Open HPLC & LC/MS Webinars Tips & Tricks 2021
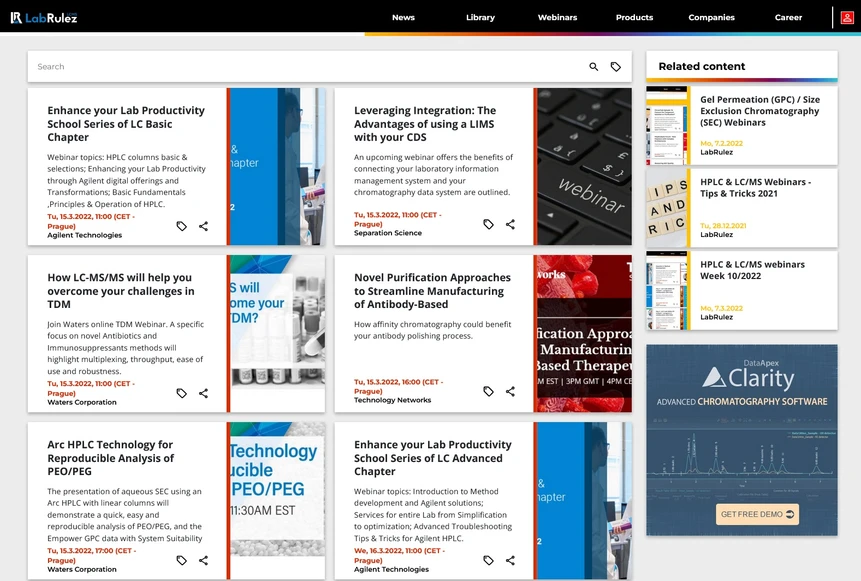This screenshot has height=581, width=861. click(x=755, y=187)
